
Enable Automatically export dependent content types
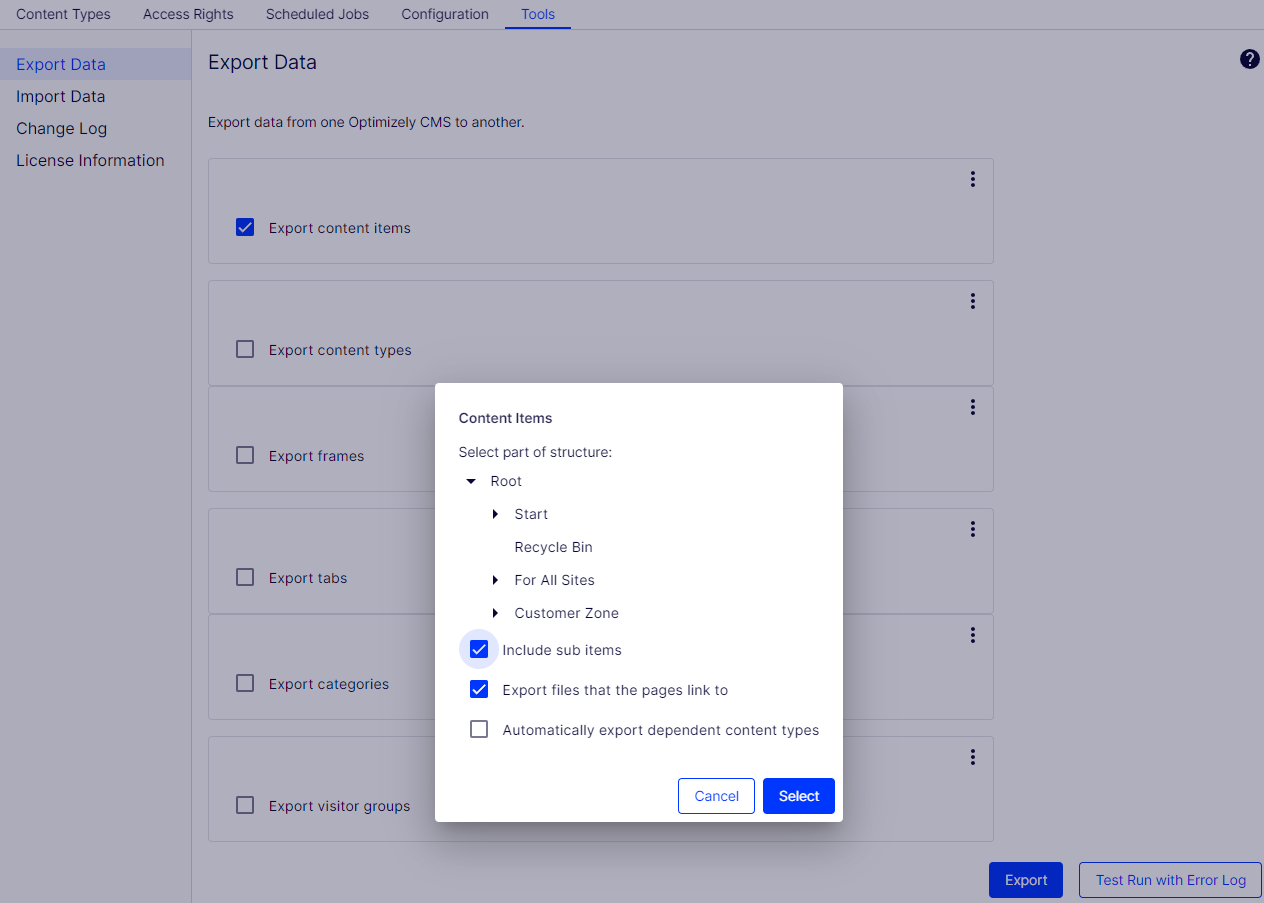pos(479,729)
